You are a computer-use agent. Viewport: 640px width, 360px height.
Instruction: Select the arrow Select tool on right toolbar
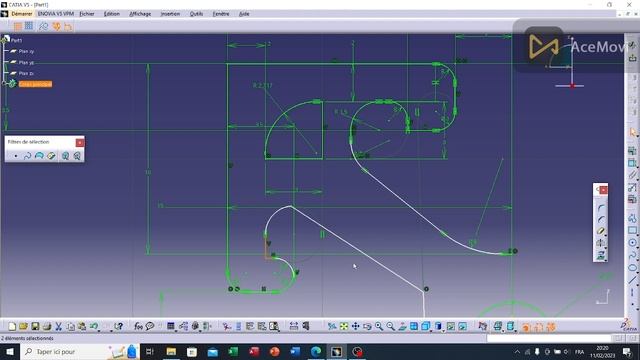[x=632, y=132]
